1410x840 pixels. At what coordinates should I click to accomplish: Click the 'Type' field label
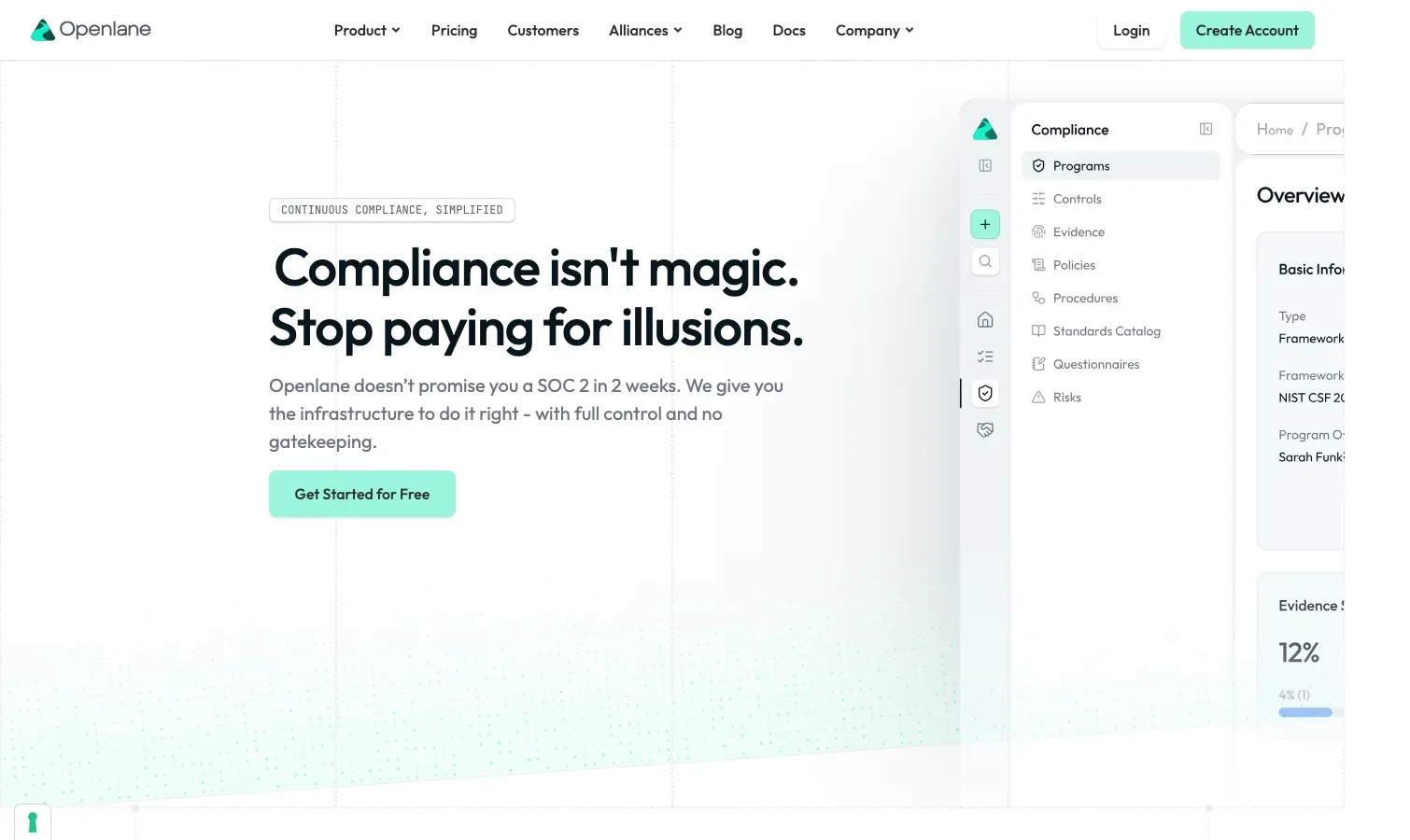pos(1292,316)
